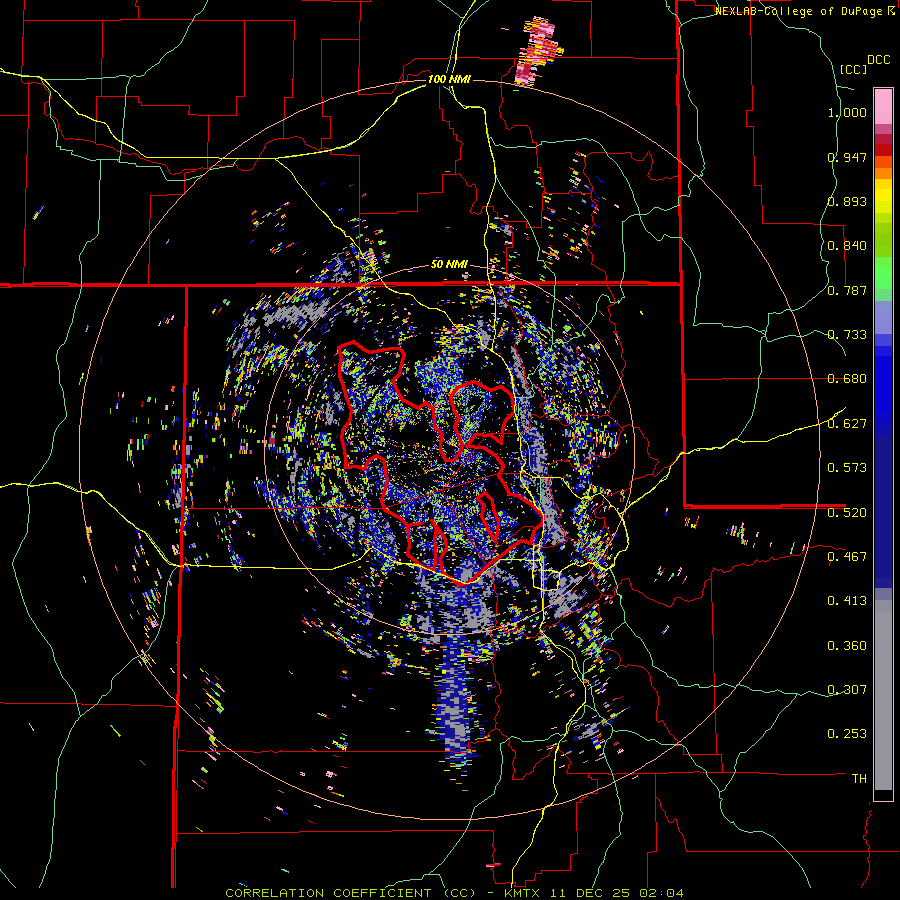The width and height of the screenshot is (900, 900).
Task: Click the 0.360 legend value
Action: (x=847, y=646)
